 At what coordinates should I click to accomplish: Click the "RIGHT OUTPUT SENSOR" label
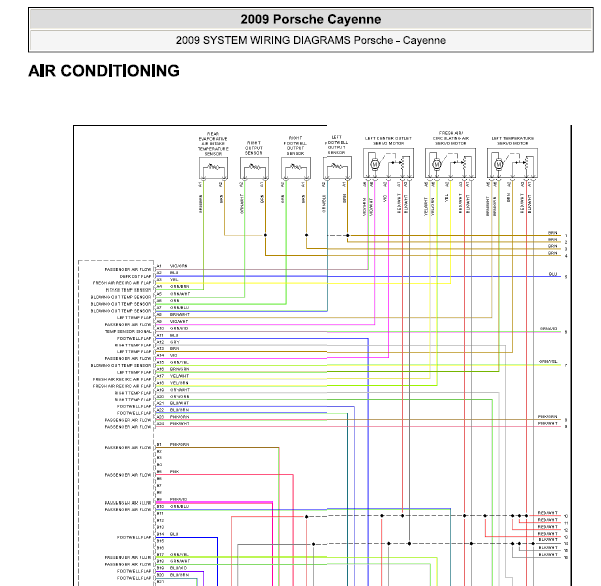(x=254, y=148)
